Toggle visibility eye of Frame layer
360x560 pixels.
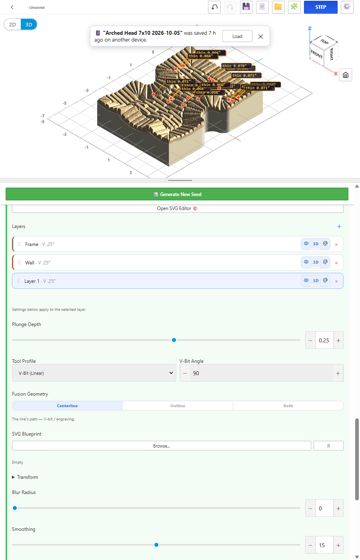click(306, 244)
